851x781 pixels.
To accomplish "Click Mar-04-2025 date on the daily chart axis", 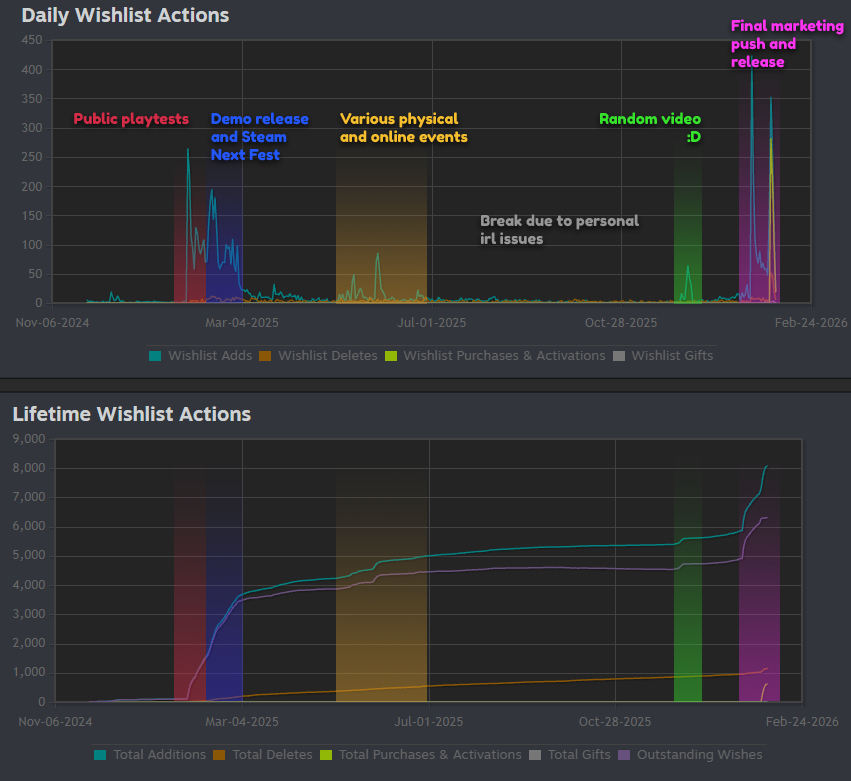I will (241, 322).
